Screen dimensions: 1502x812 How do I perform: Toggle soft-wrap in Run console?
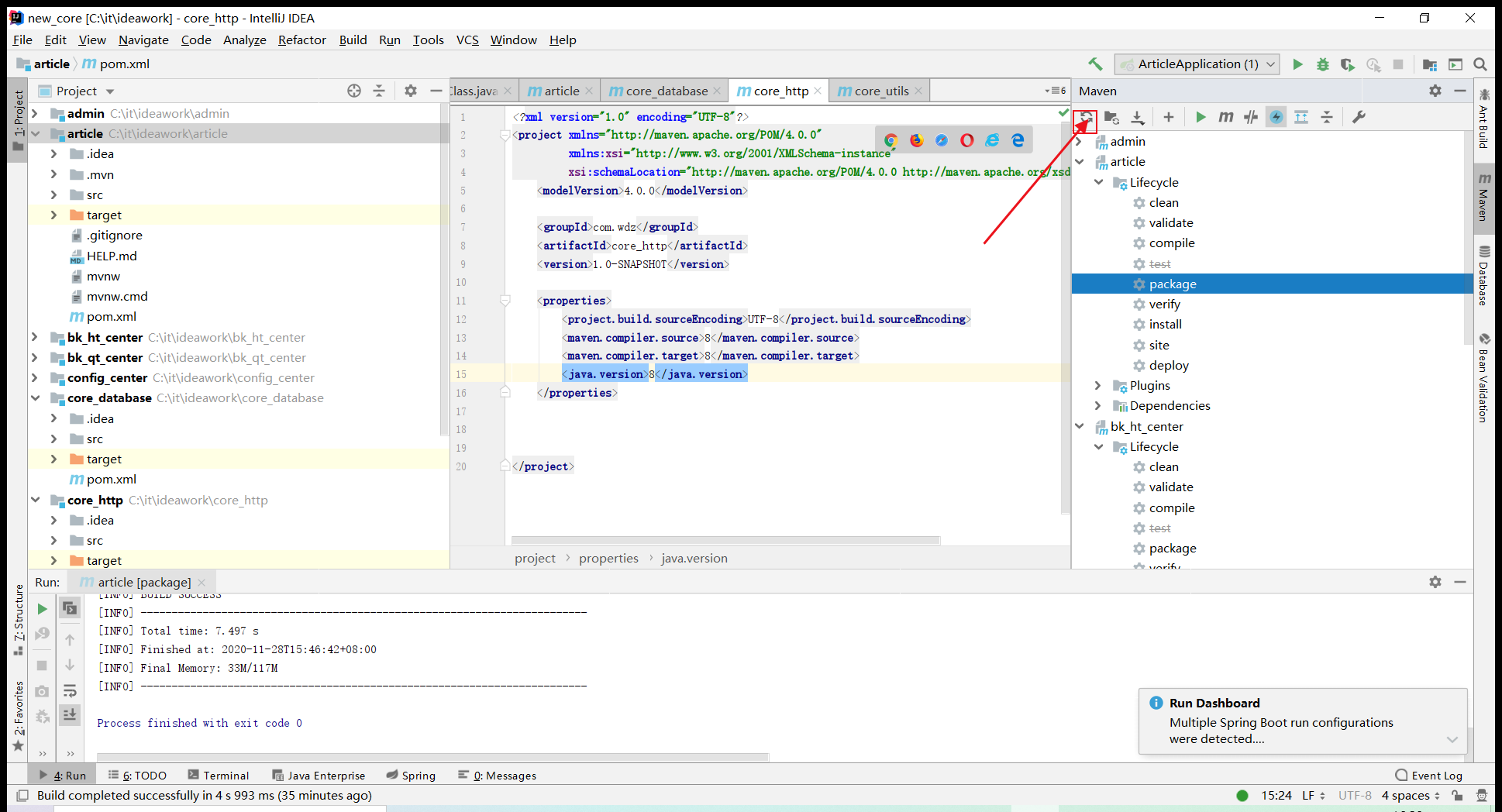(70, 690)
